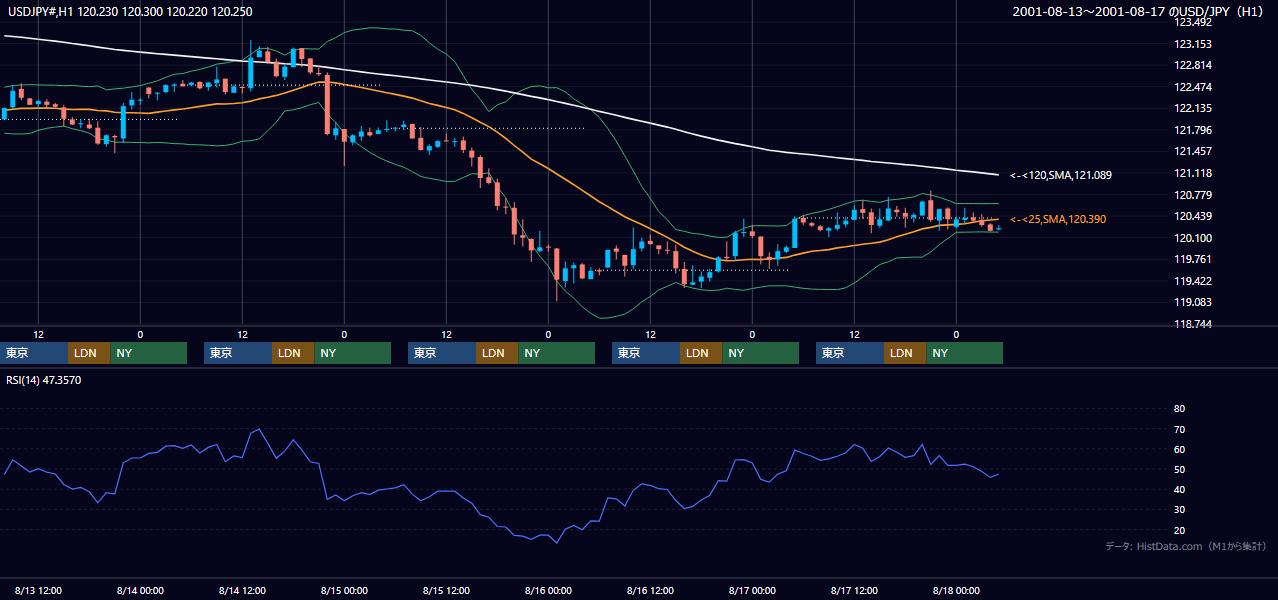The image size is (1278, 600).
Task: Click the 8/17 12:00 time axis label
Action: (x=854, y=590)
